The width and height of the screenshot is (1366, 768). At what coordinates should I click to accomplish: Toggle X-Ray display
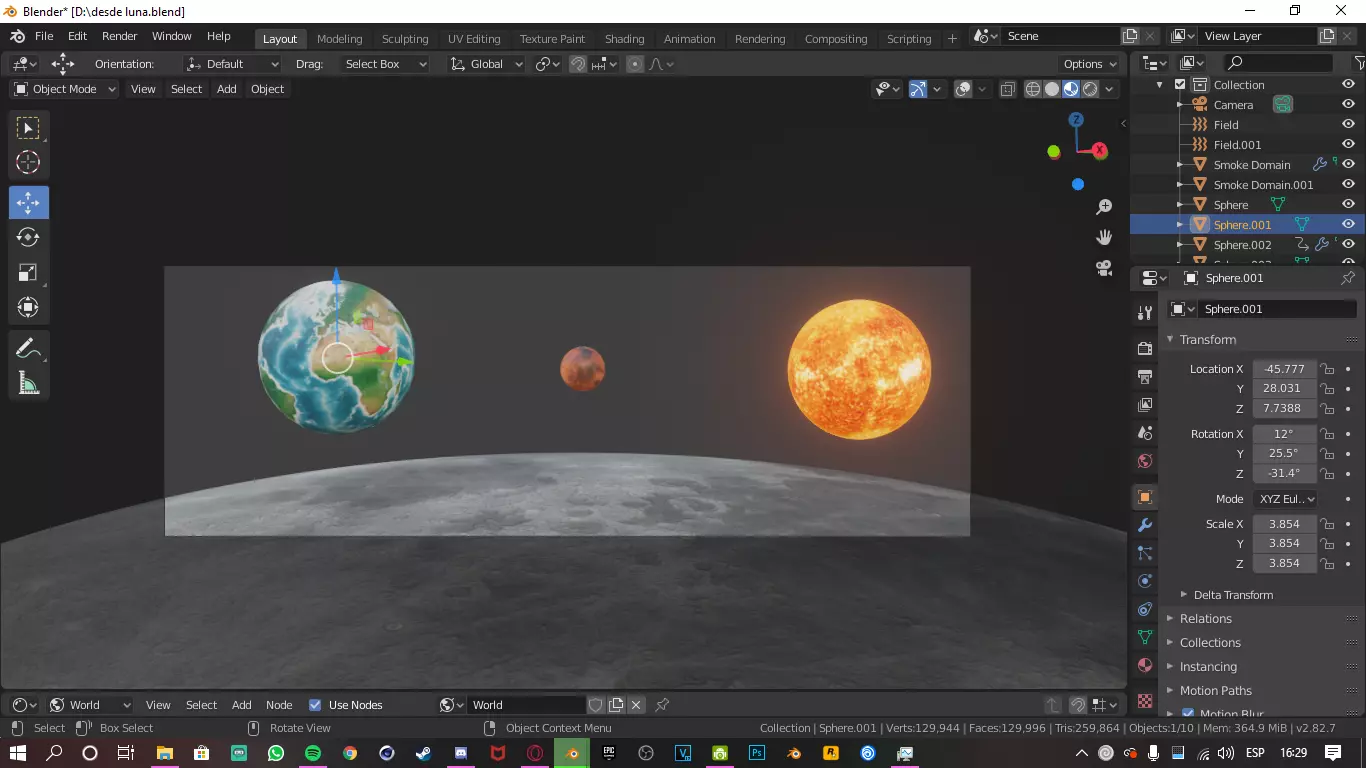[x=1007, y=89]
